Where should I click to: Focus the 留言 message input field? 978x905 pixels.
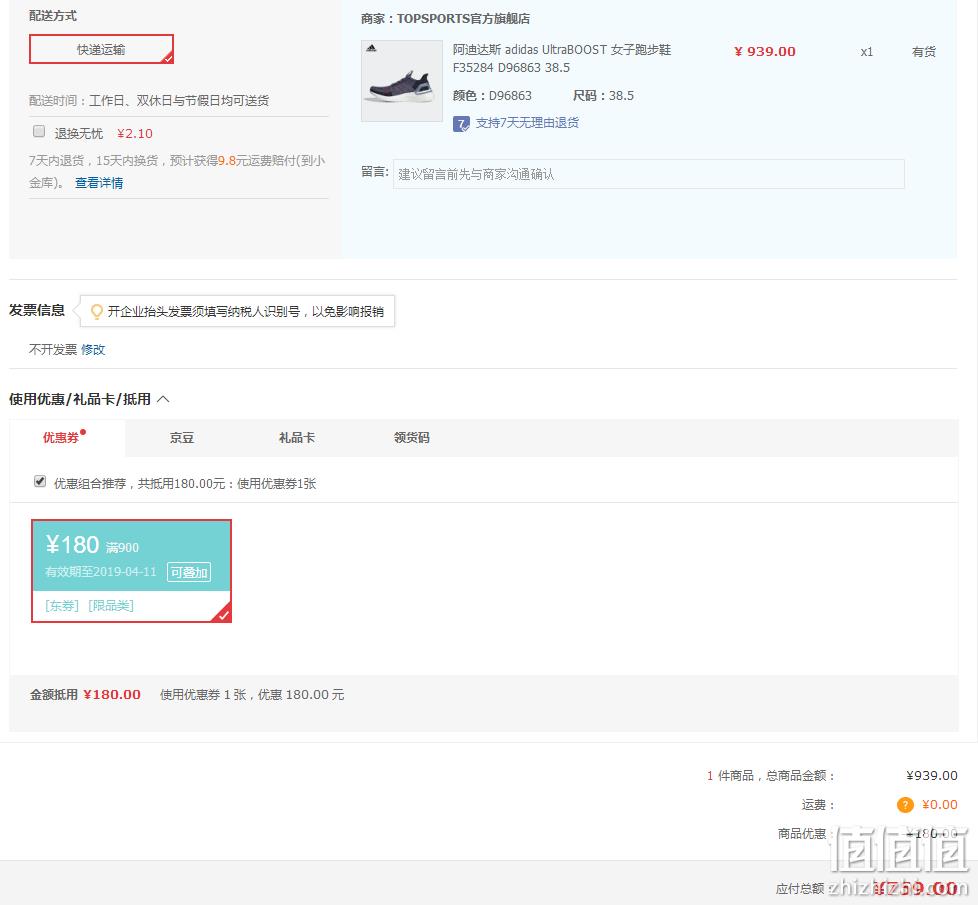pos(649,174)
